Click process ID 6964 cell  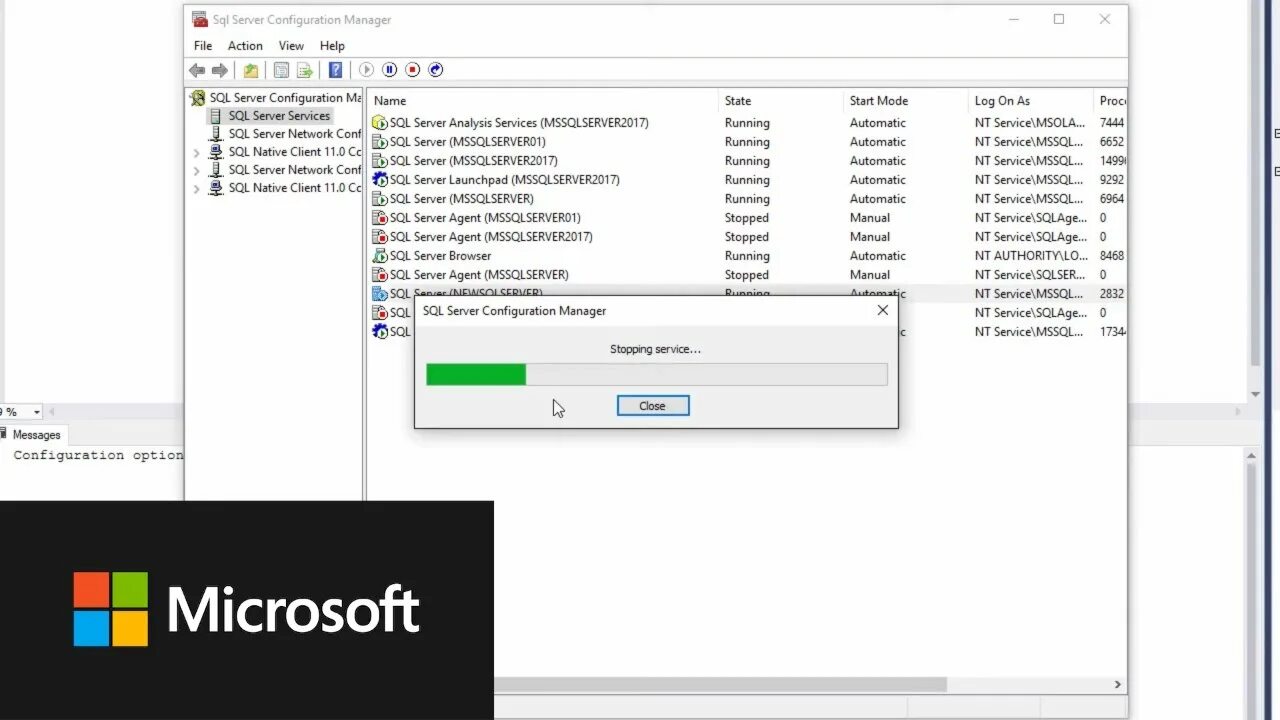[1112, 199]
